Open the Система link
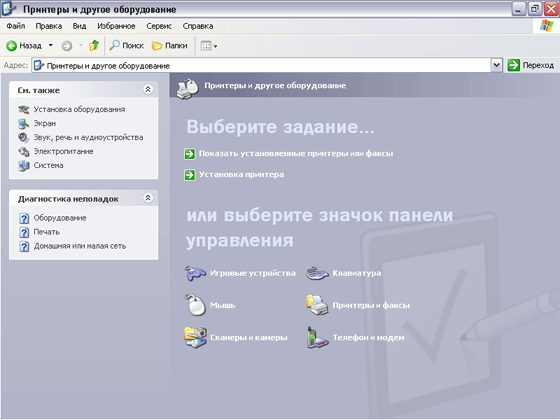The width and height of the screenshot is (560, 420). pos(48,165)
